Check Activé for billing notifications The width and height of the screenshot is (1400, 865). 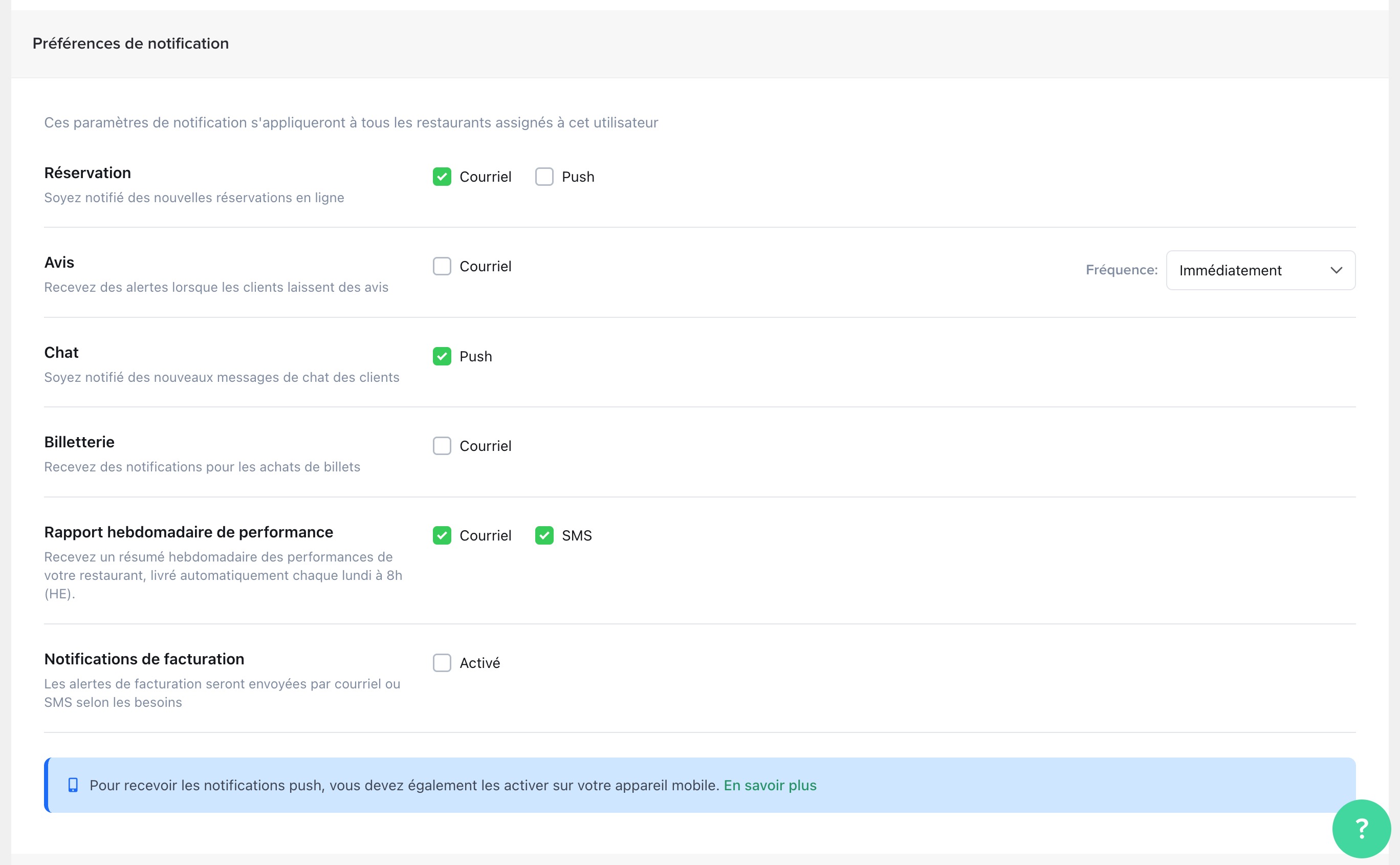[x=442, y=662]
